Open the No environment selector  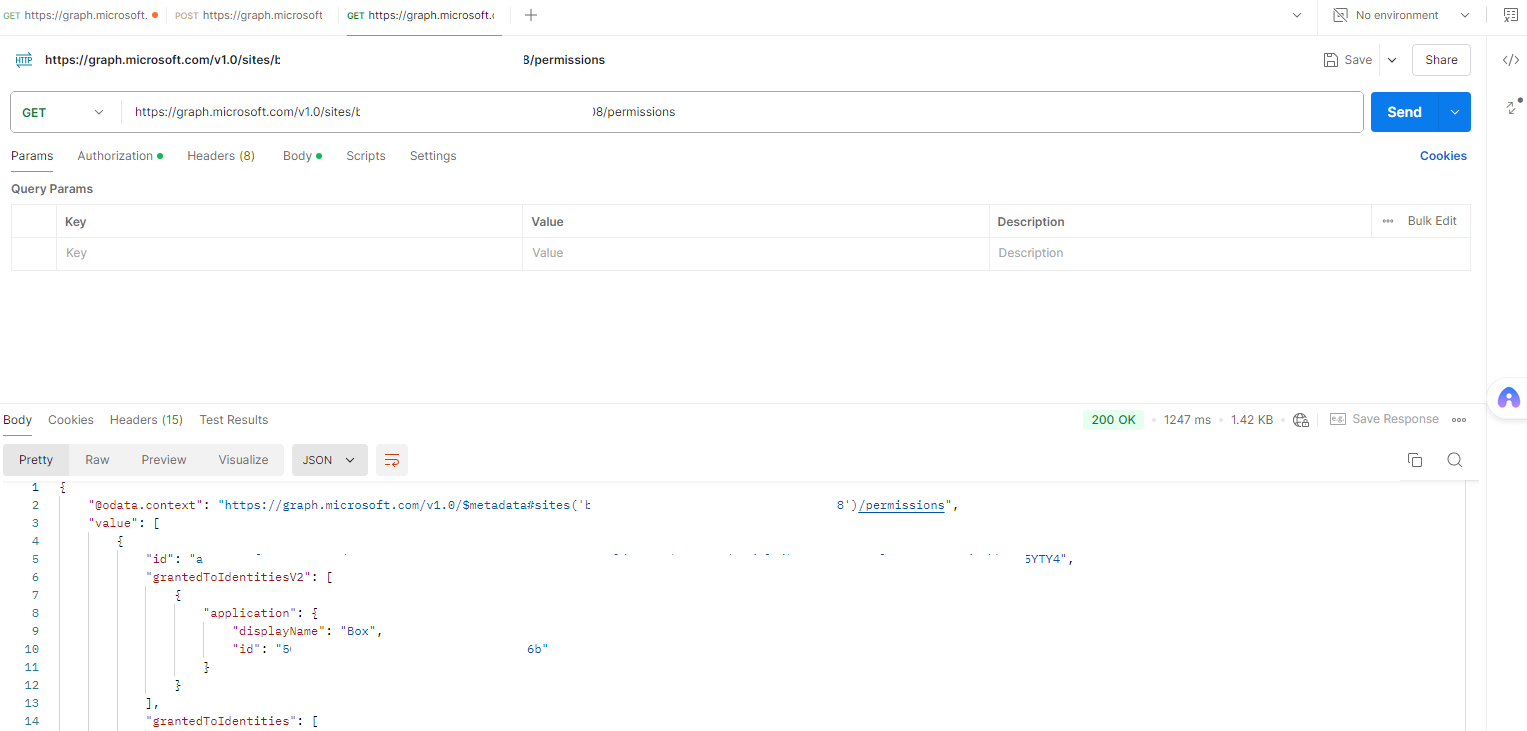tap(1399, 15)
